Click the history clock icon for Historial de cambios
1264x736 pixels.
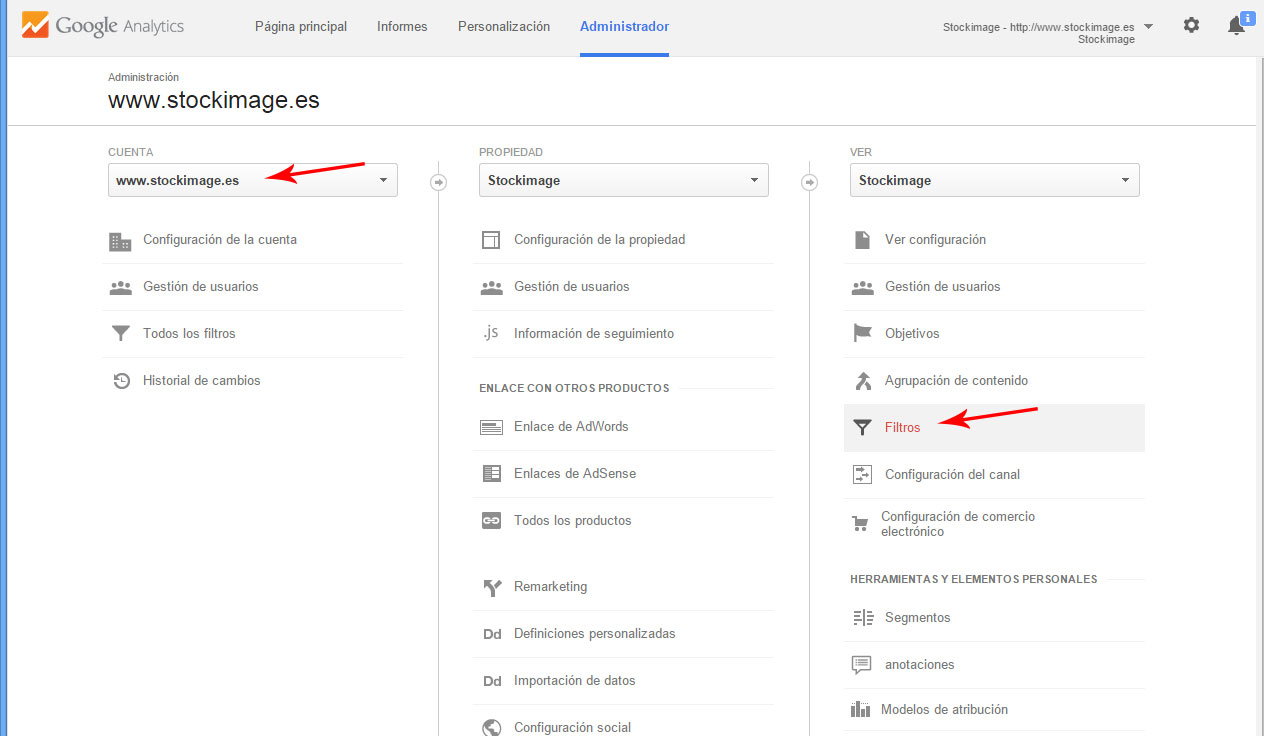[x=121, y=381]
